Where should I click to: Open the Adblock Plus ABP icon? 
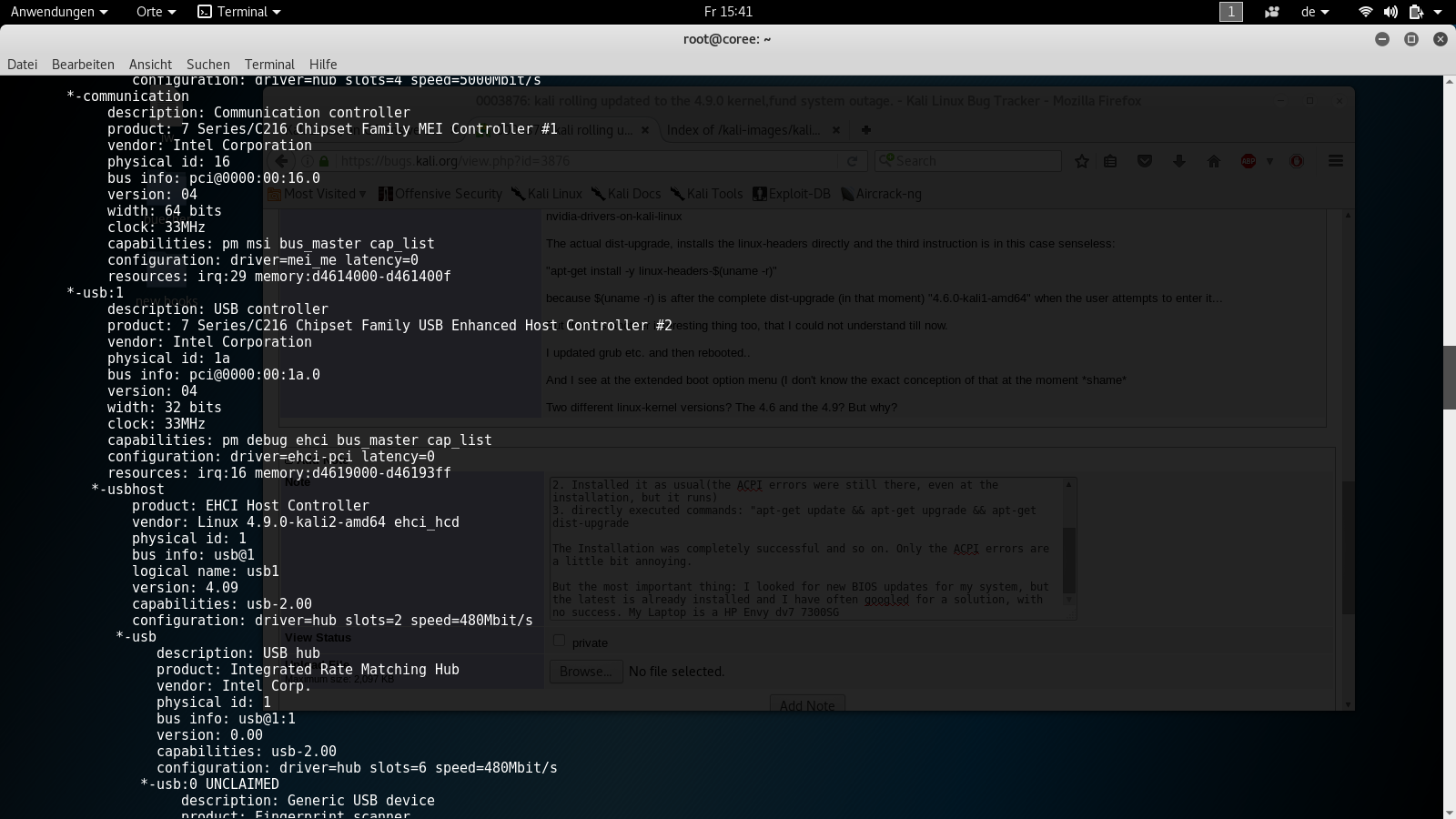click(1249, 161)
